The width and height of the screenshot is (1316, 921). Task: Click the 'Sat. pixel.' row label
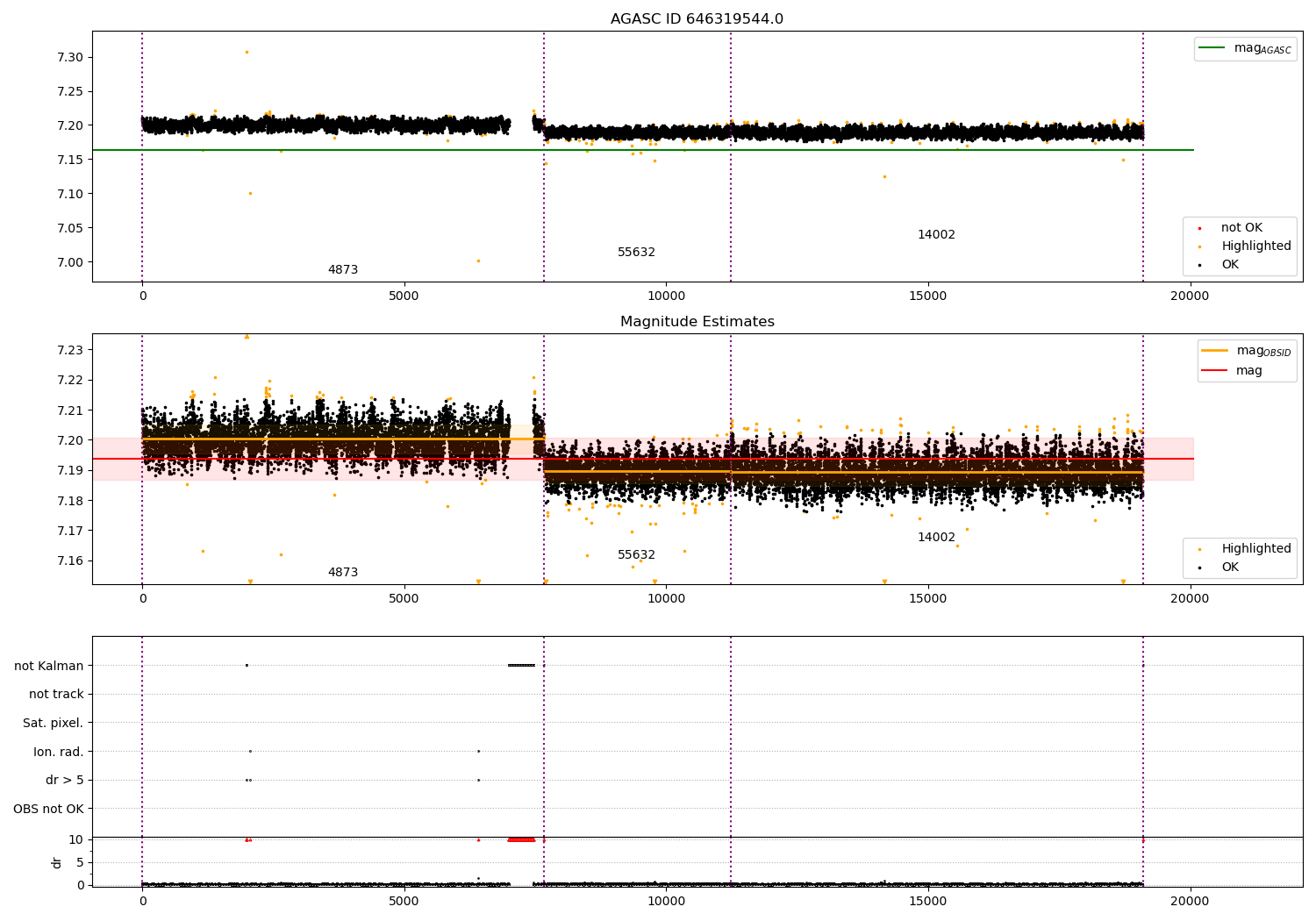[53, 723]
